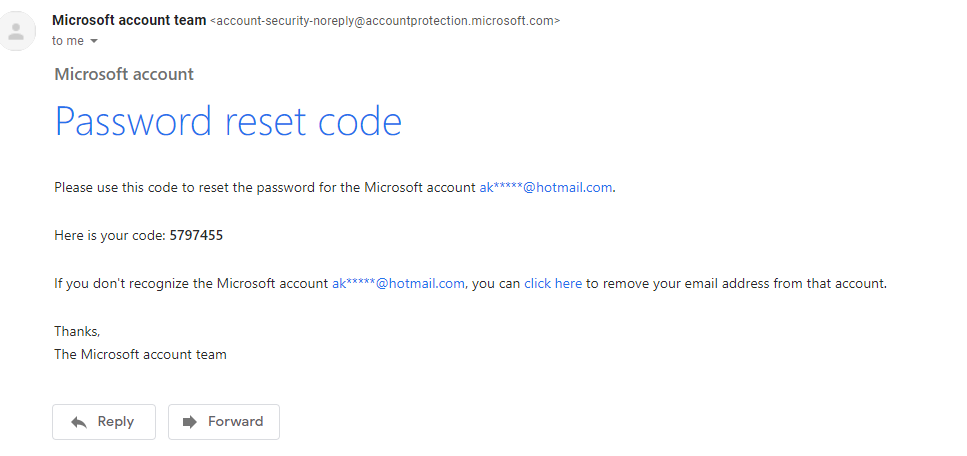Click "The Microsoft account team" signature line
The image size is (967, 456).
click(140, 354)
